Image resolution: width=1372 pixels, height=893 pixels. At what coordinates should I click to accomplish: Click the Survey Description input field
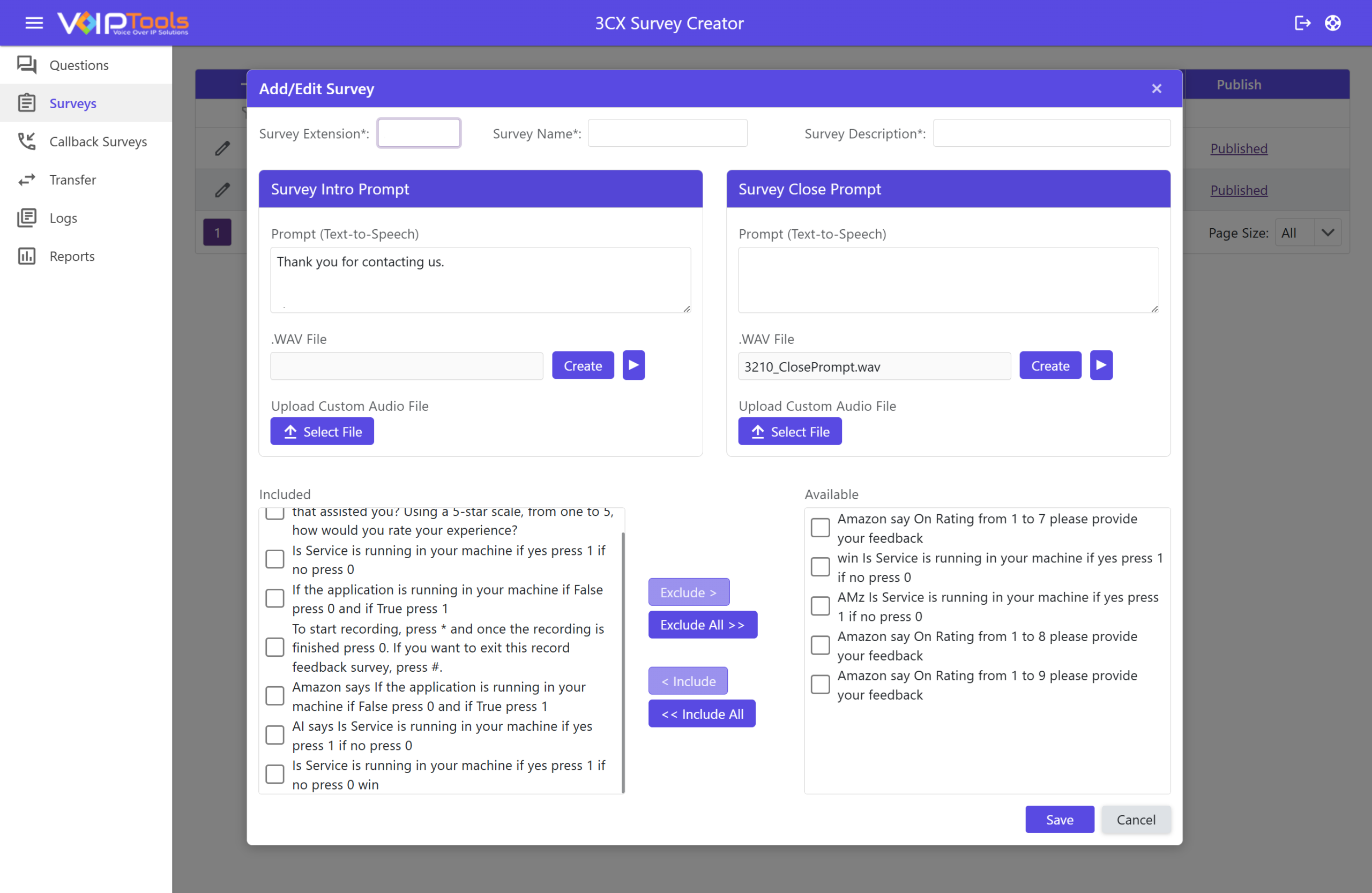[x=1052, y=133]
